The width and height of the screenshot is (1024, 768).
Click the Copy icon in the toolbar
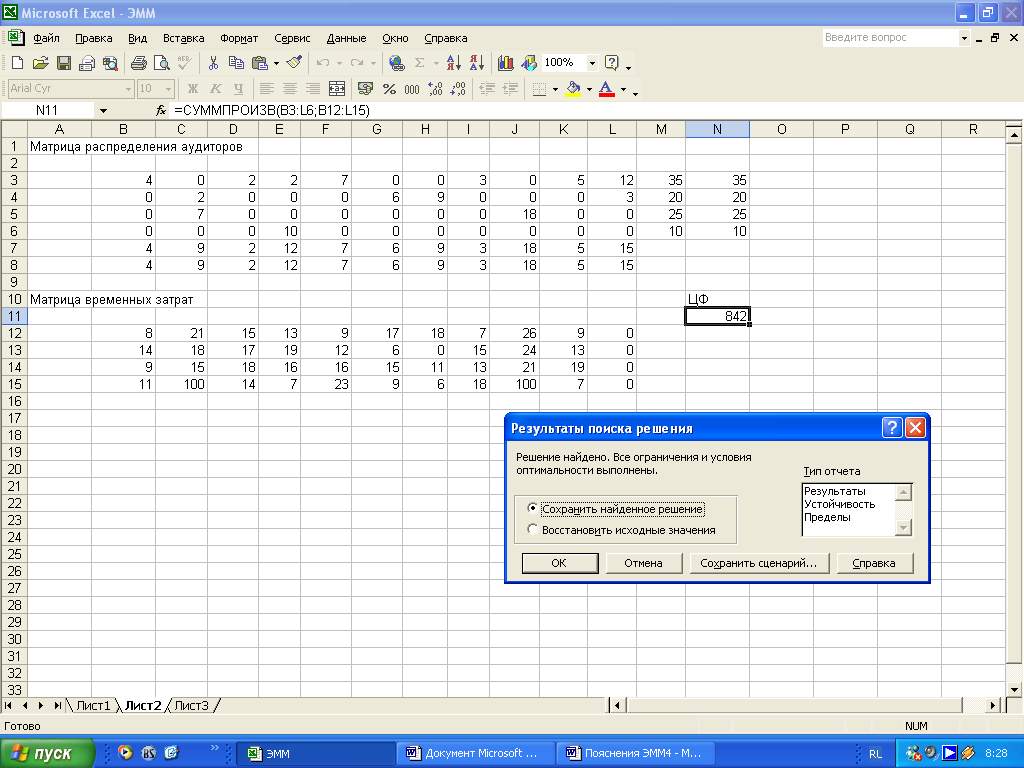236,63
